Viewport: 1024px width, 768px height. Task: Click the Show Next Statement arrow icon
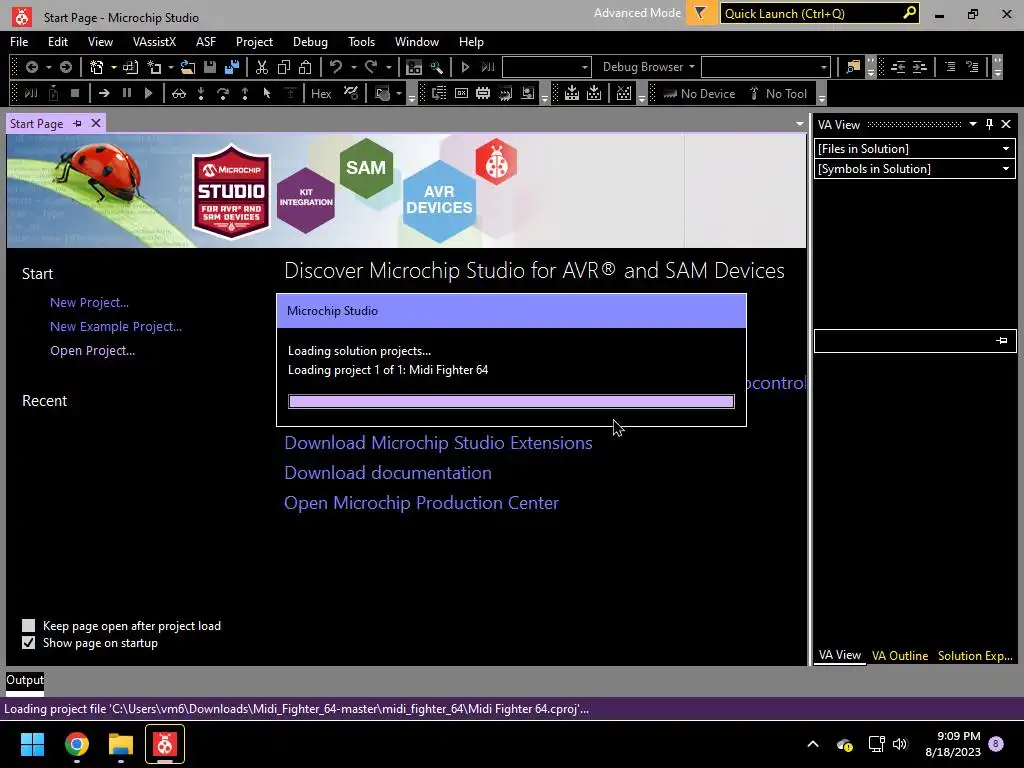104,93
